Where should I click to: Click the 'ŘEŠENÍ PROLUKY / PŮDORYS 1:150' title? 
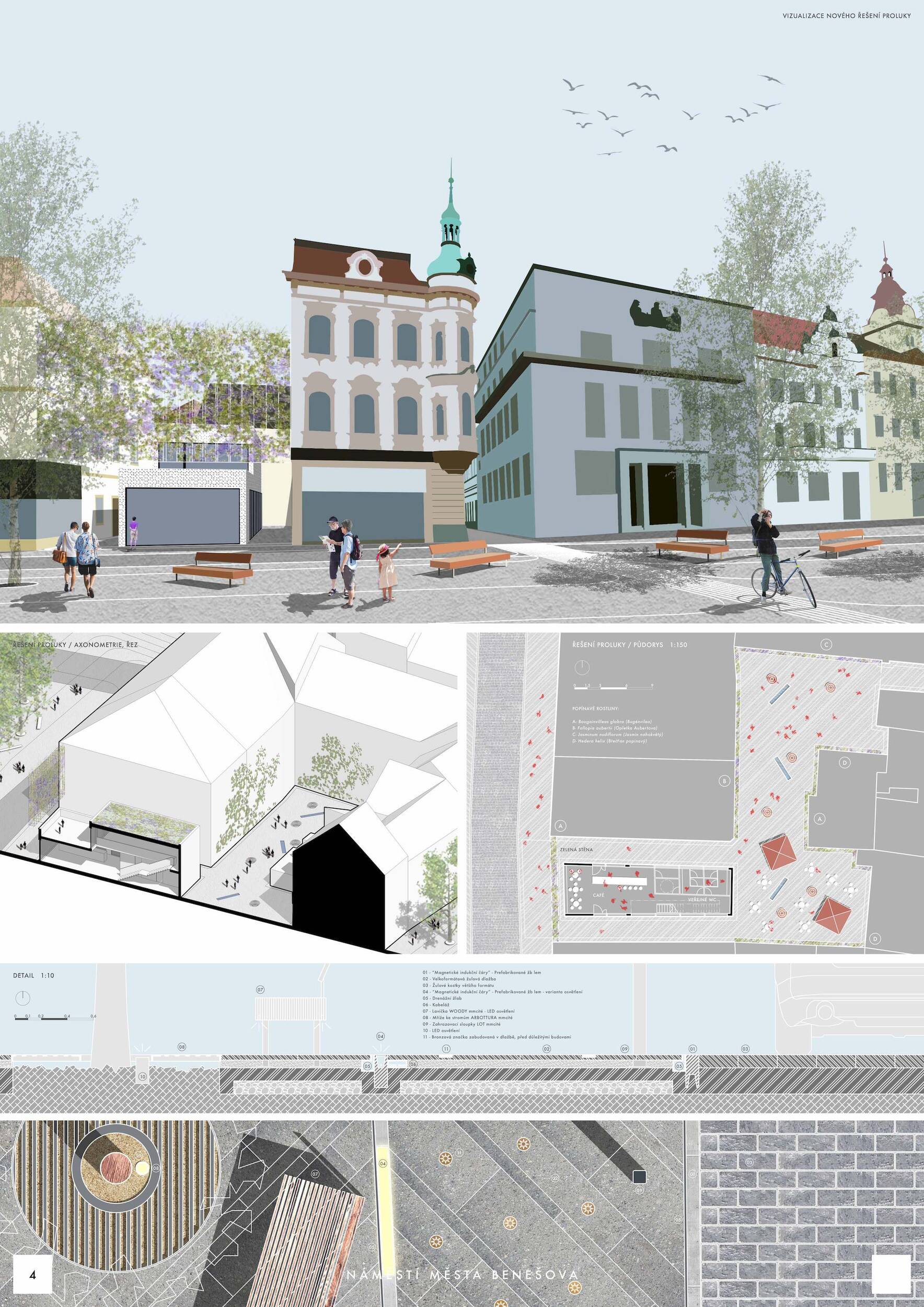[629, 645]
